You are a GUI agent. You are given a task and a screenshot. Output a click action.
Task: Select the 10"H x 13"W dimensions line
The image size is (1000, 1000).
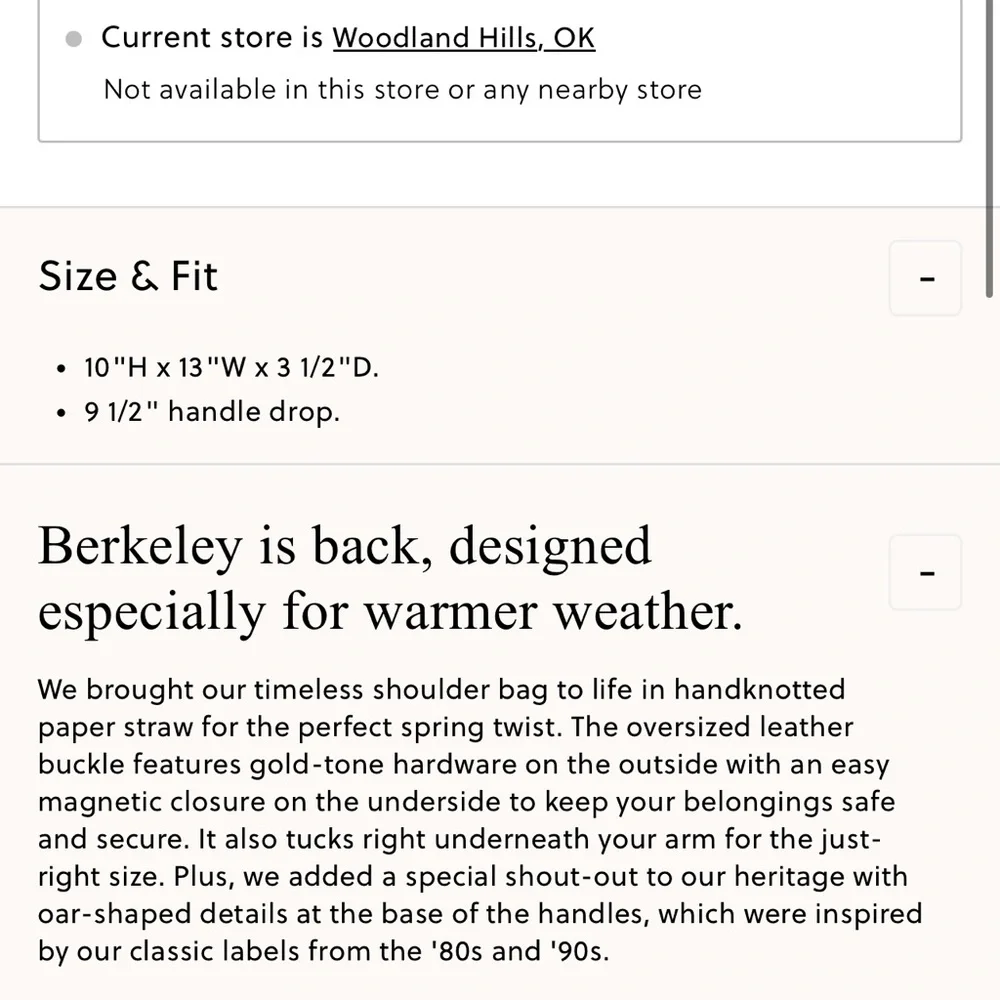[232, 367]
